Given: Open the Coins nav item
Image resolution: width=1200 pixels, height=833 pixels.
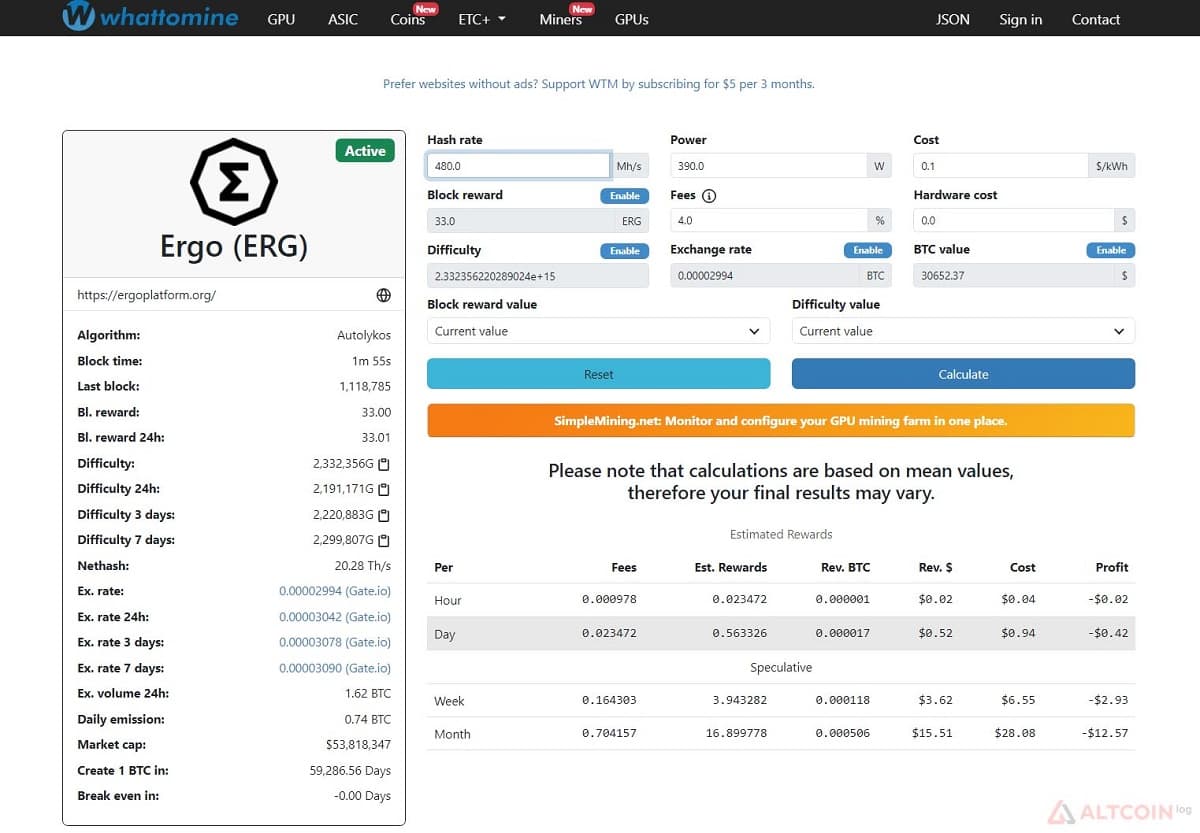Looking at the screenshot, I should [409, 19].
